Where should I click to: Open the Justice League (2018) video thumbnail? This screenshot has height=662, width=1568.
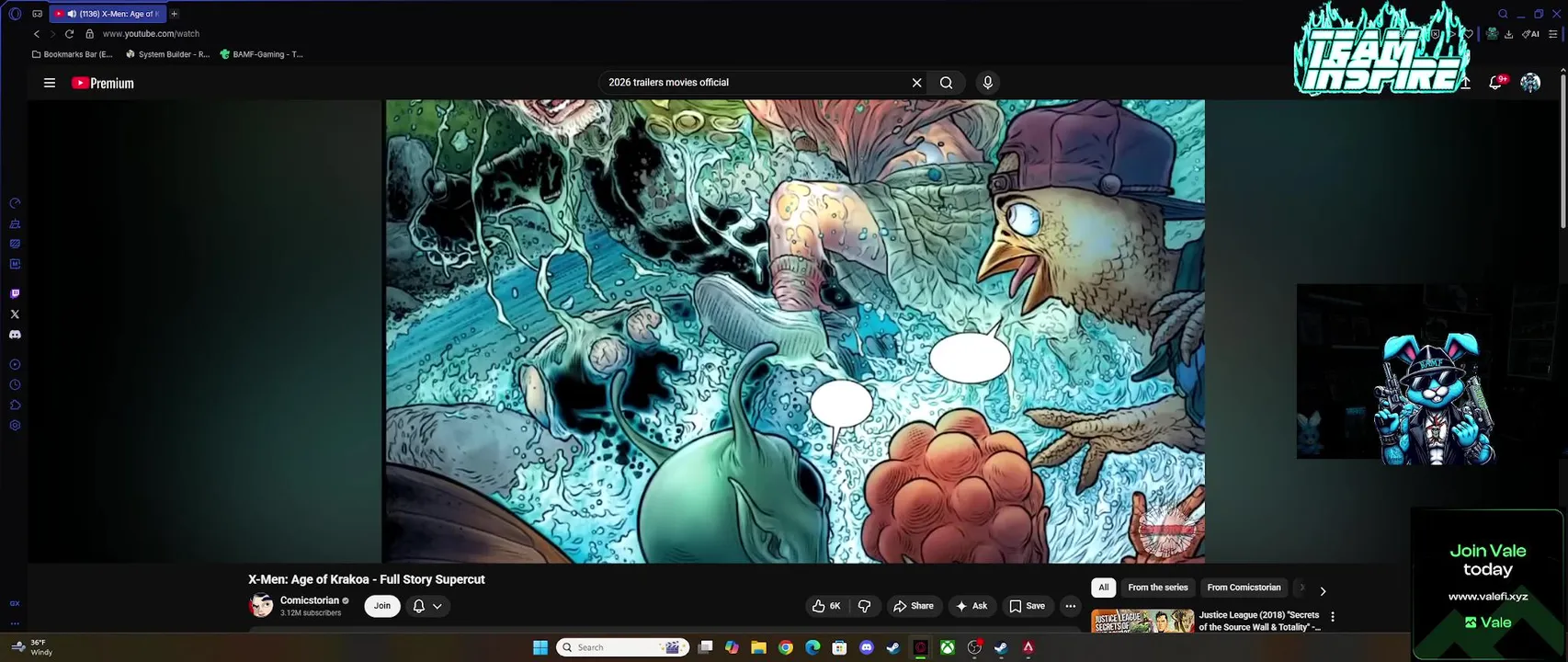coord(1142,621)
